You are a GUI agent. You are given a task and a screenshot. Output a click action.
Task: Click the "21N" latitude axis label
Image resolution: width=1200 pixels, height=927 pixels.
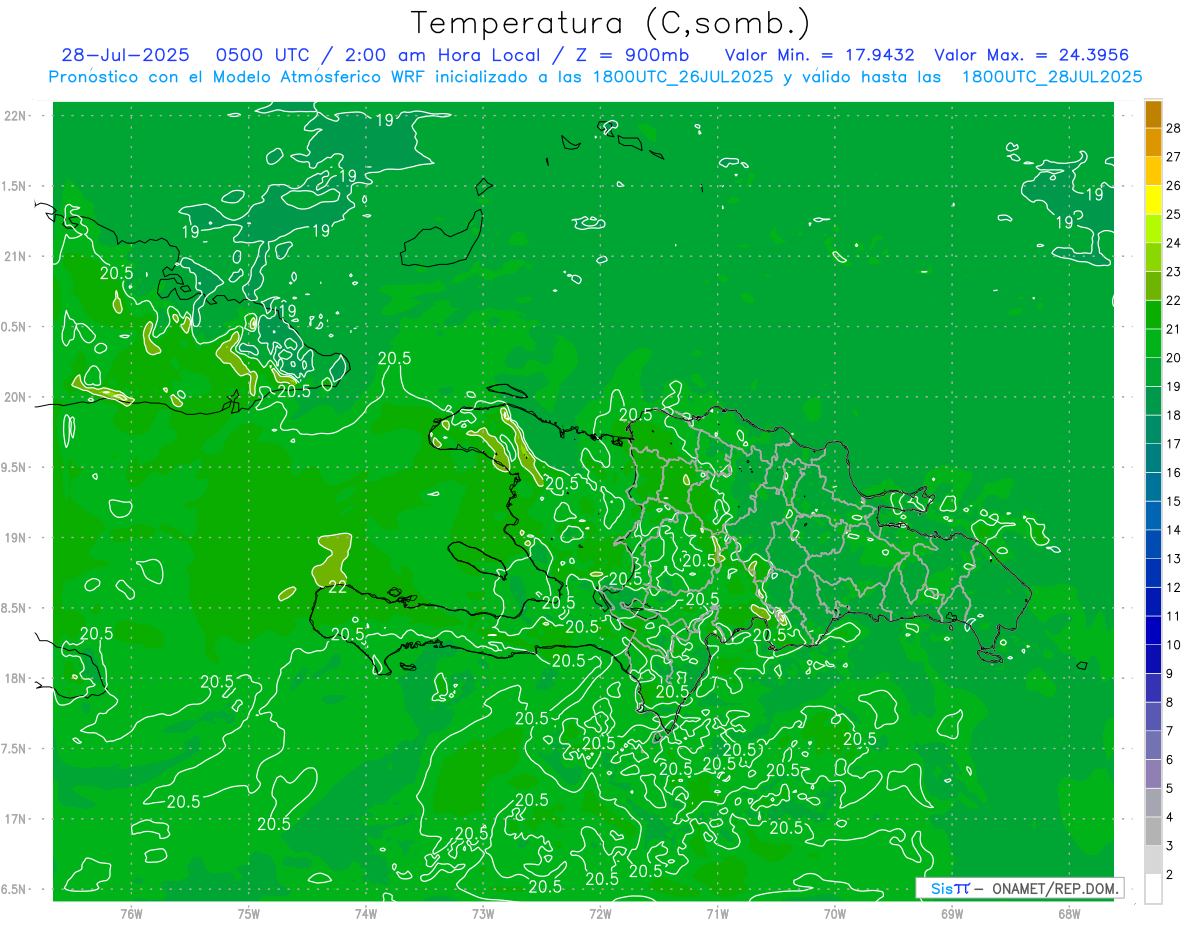click(x=16, y=257)
